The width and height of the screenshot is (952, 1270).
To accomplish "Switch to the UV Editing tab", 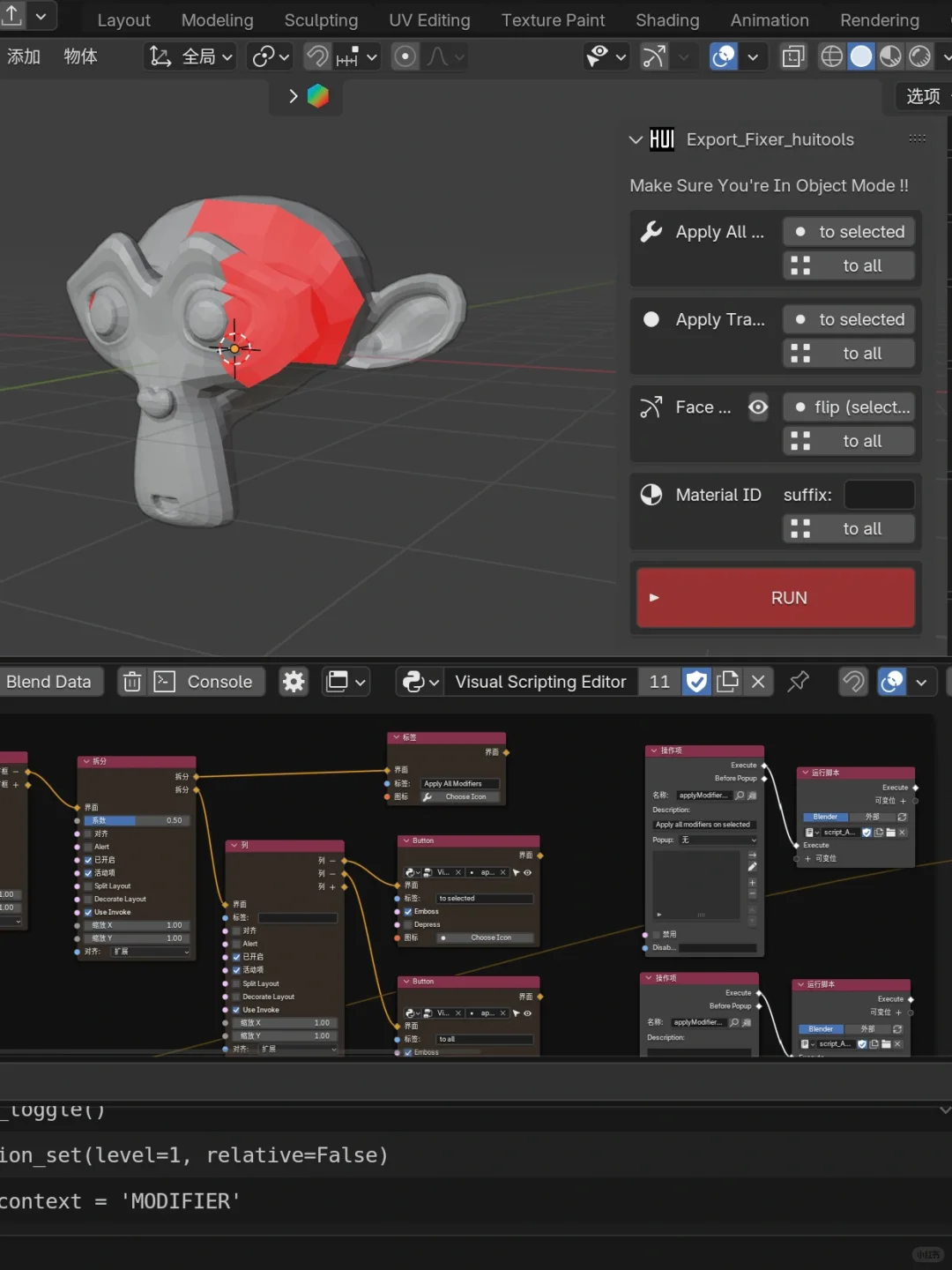I will click(x=429, y=19).
